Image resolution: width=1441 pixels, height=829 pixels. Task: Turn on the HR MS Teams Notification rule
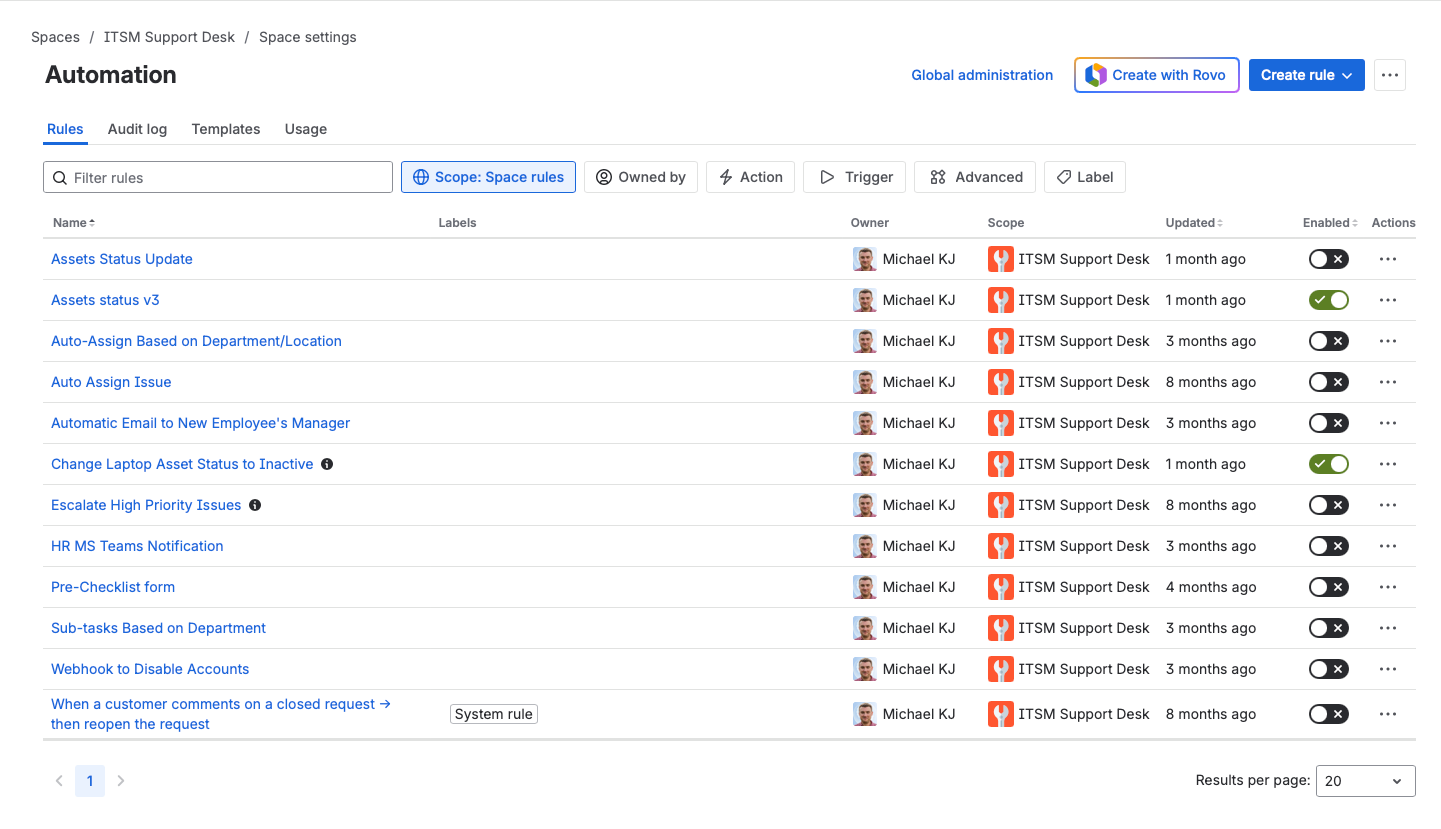(1328, 546)
